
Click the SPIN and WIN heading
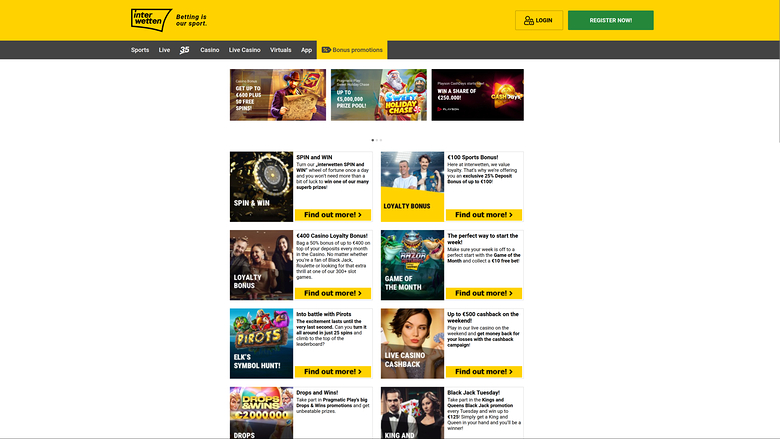314,157
